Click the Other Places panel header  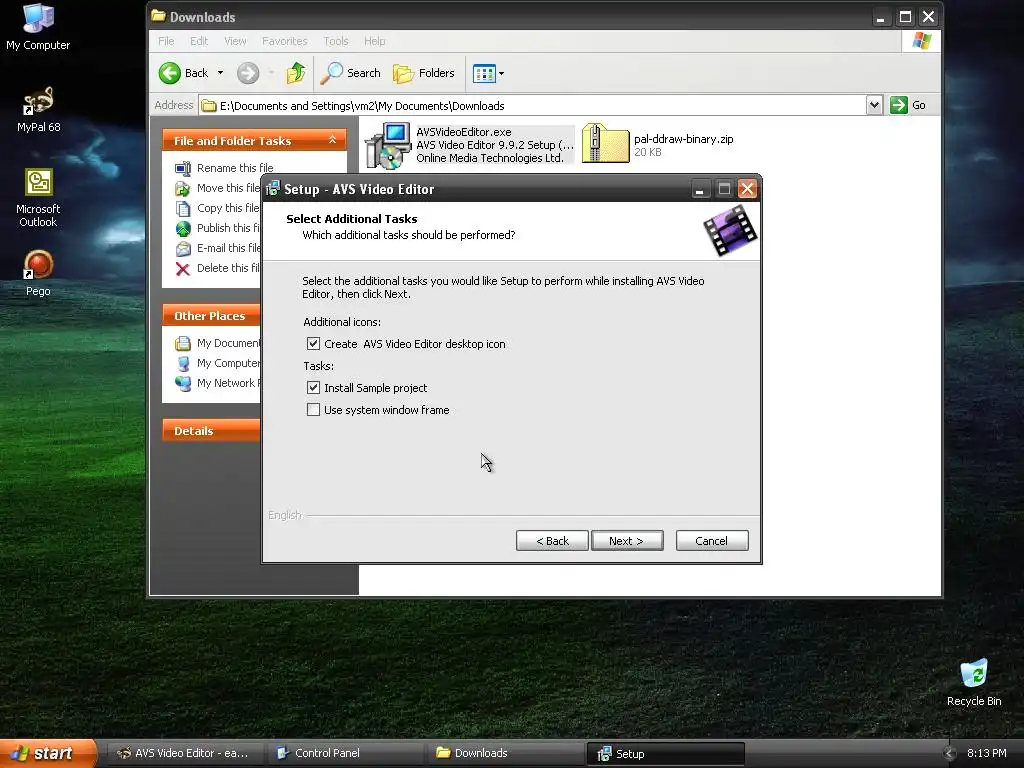212,315
